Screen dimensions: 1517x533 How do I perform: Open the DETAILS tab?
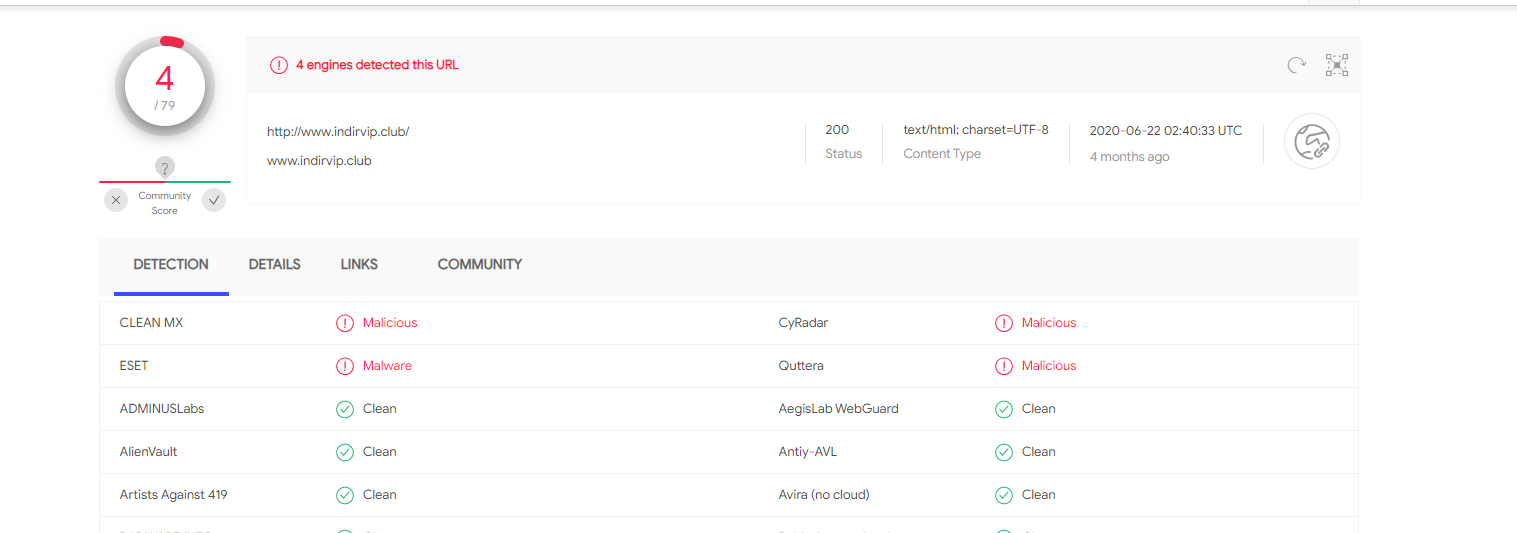[274, 265]
